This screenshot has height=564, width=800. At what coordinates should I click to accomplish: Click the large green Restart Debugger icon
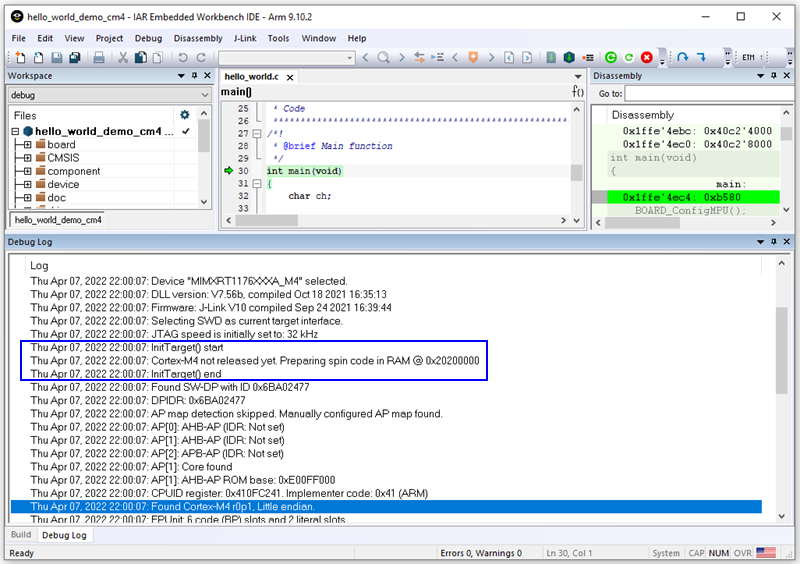click(611, 57)
